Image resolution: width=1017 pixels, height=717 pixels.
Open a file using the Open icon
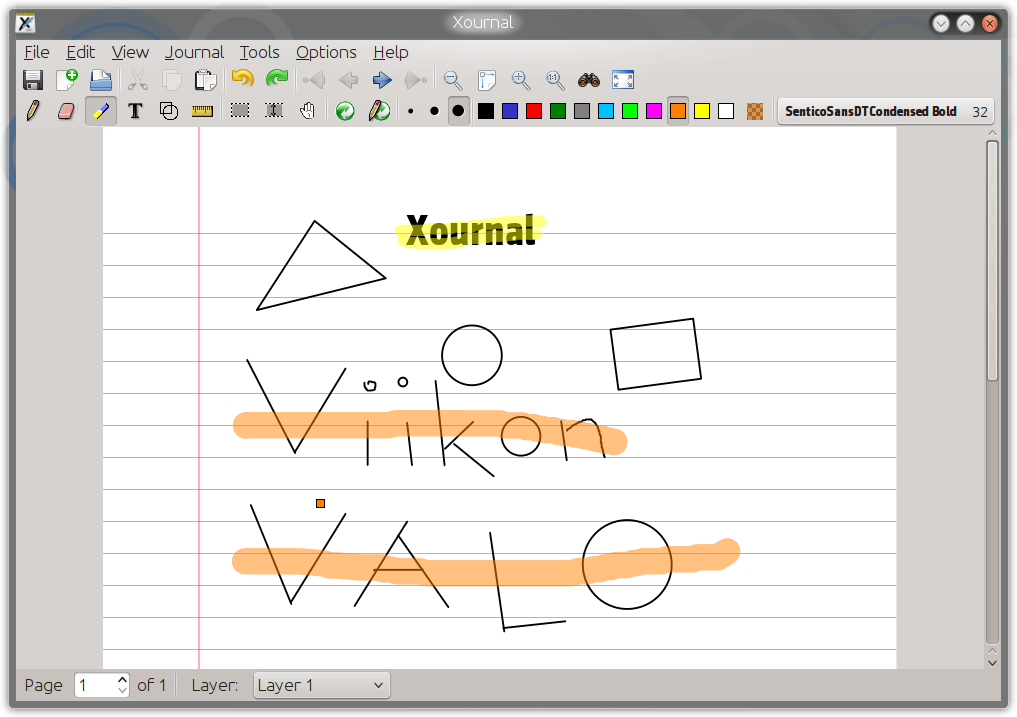[101, 80]
